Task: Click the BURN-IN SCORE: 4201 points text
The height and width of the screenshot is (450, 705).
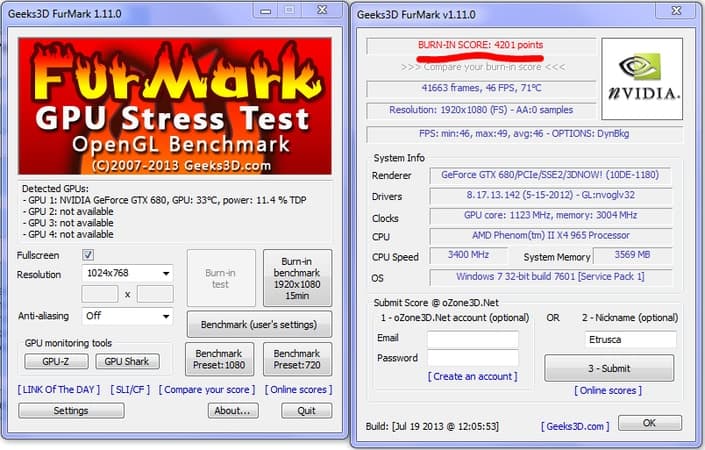Action: [481, 45]
